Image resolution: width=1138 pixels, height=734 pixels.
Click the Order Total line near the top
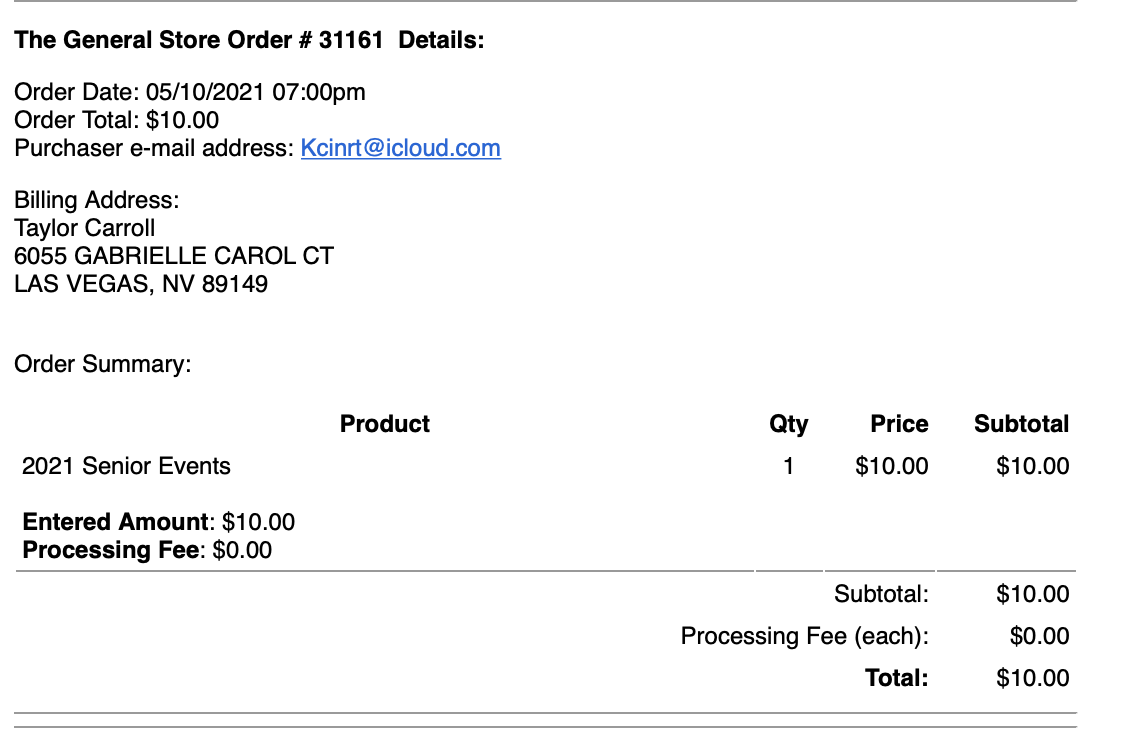[x=116, y=121]
